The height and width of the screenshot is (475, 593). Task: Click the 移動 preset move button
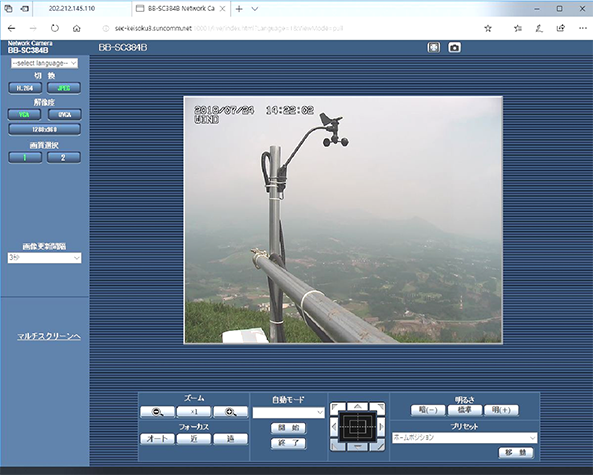click(x=516, y=453)
